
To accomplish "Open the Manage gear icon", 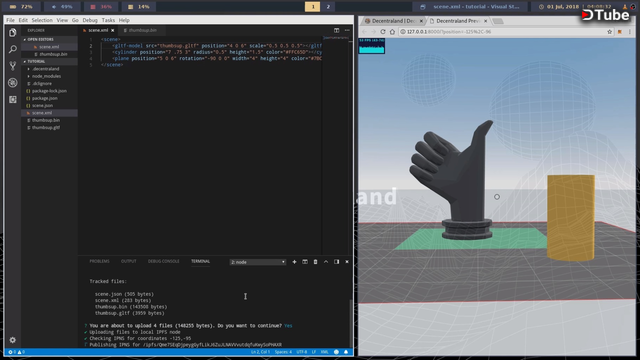I will tap(13, 340).
